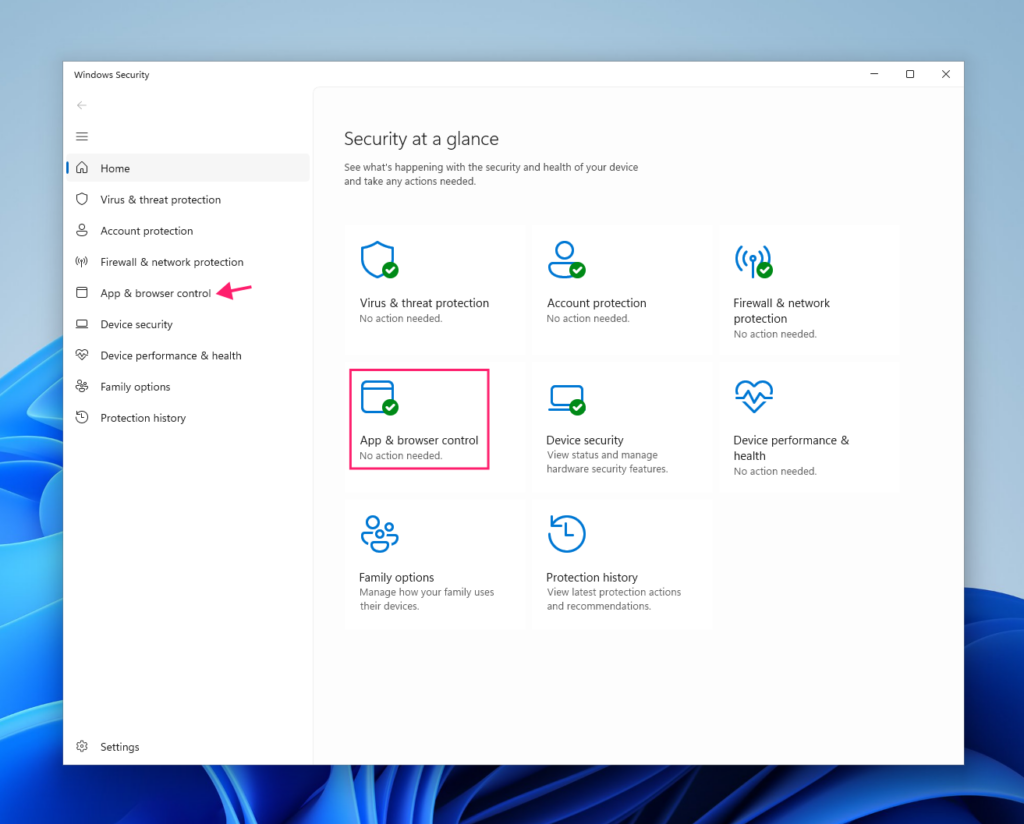Click the browser window icon on the App & browser control tile
The height and width of the screenshot is (824, 1024).
coord(379,398)
